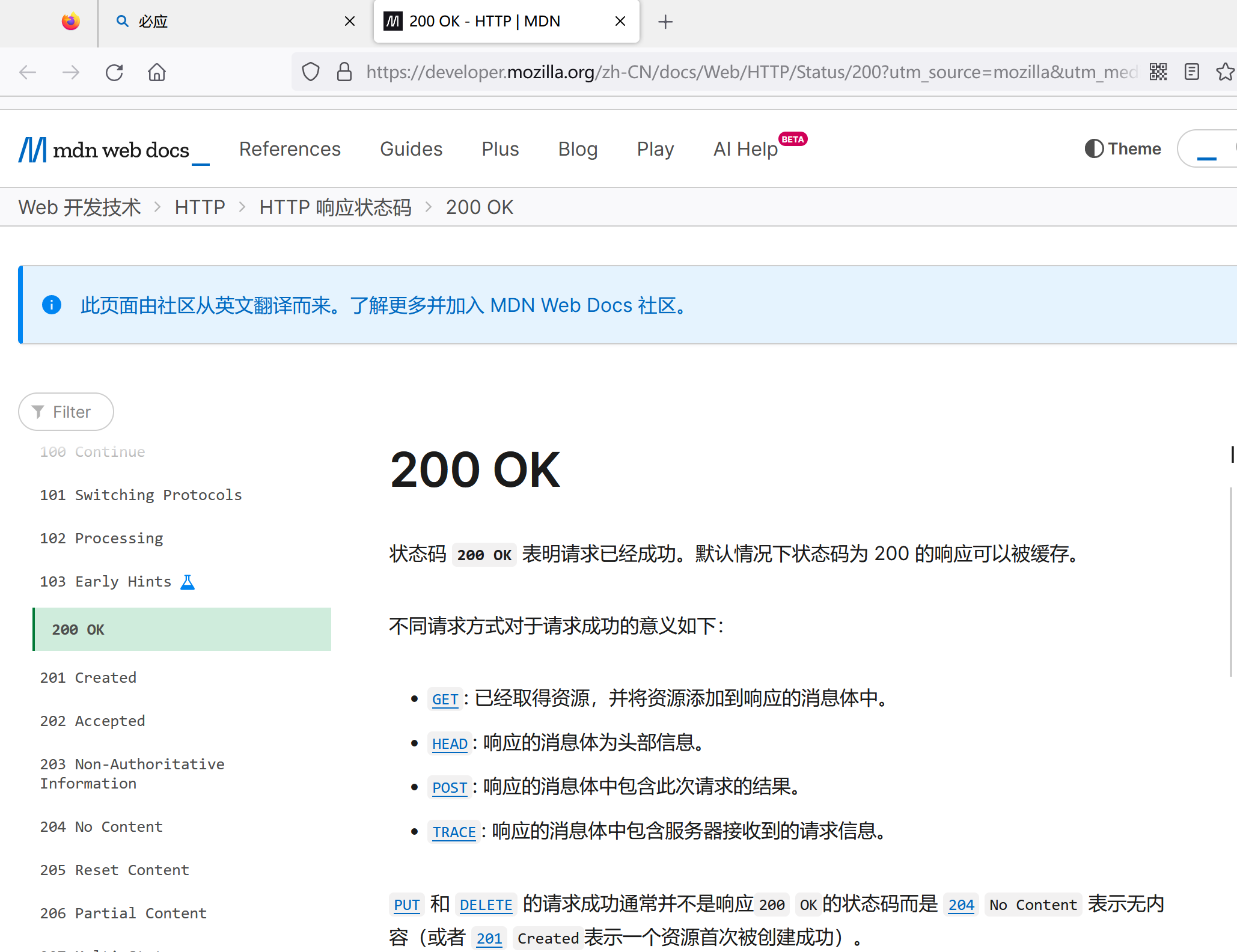The image size is (1237, 952).
Task: Bookmark this page via the star icon
Action: pos(1225,72)
